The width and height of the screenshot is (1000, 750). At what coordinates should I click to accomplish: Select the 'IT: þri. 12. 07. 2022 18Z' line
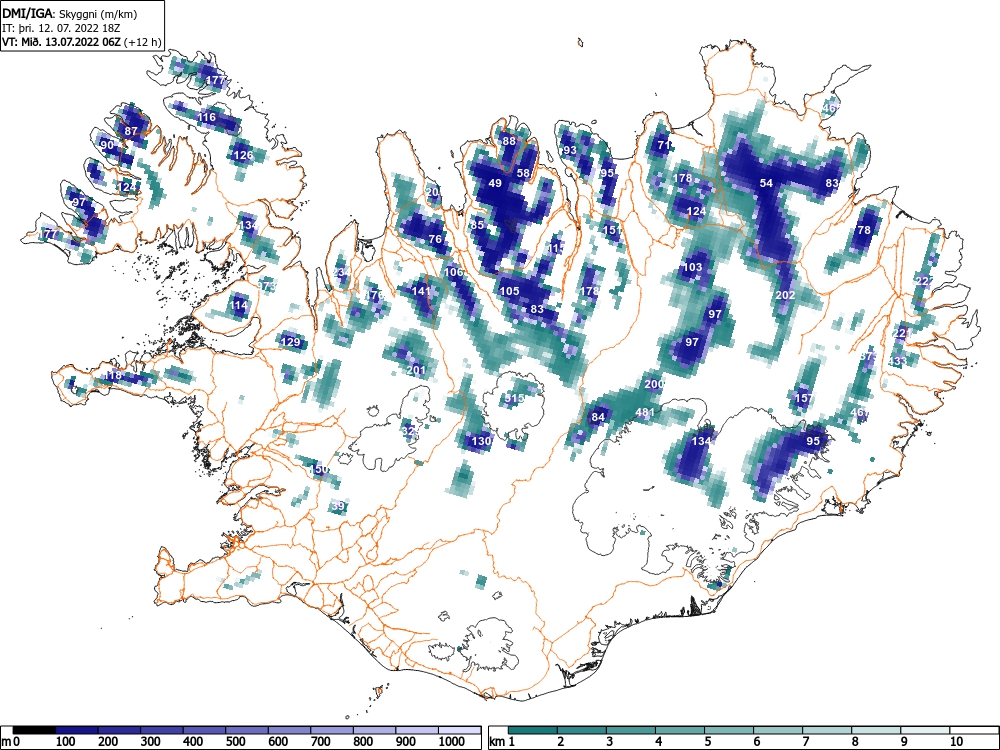click(61, 28)
